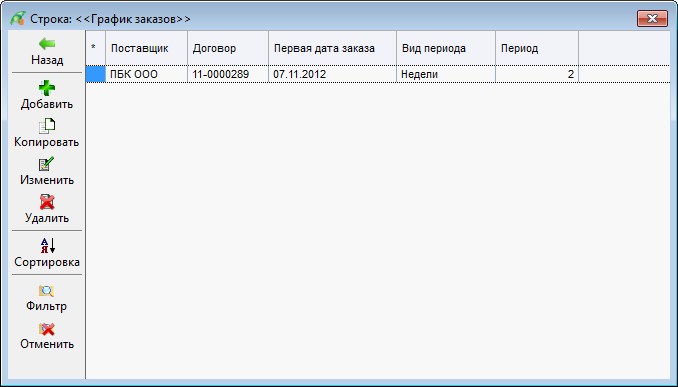The image size is (678, 387).
Task: Click the red cross Удалить icon
Action: click(47, 202)
